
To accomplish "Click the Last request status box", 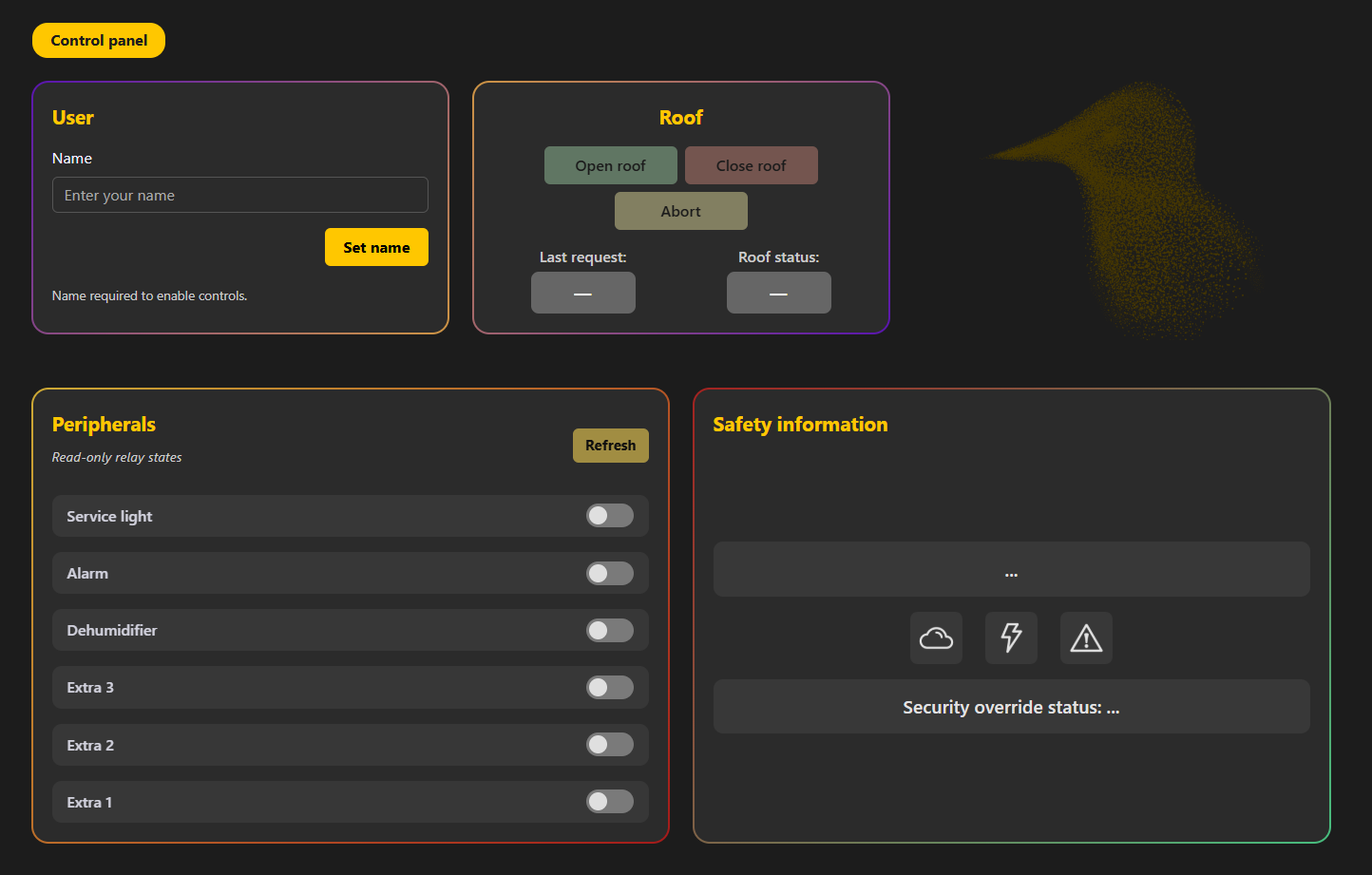I will (x=582, y=292).
